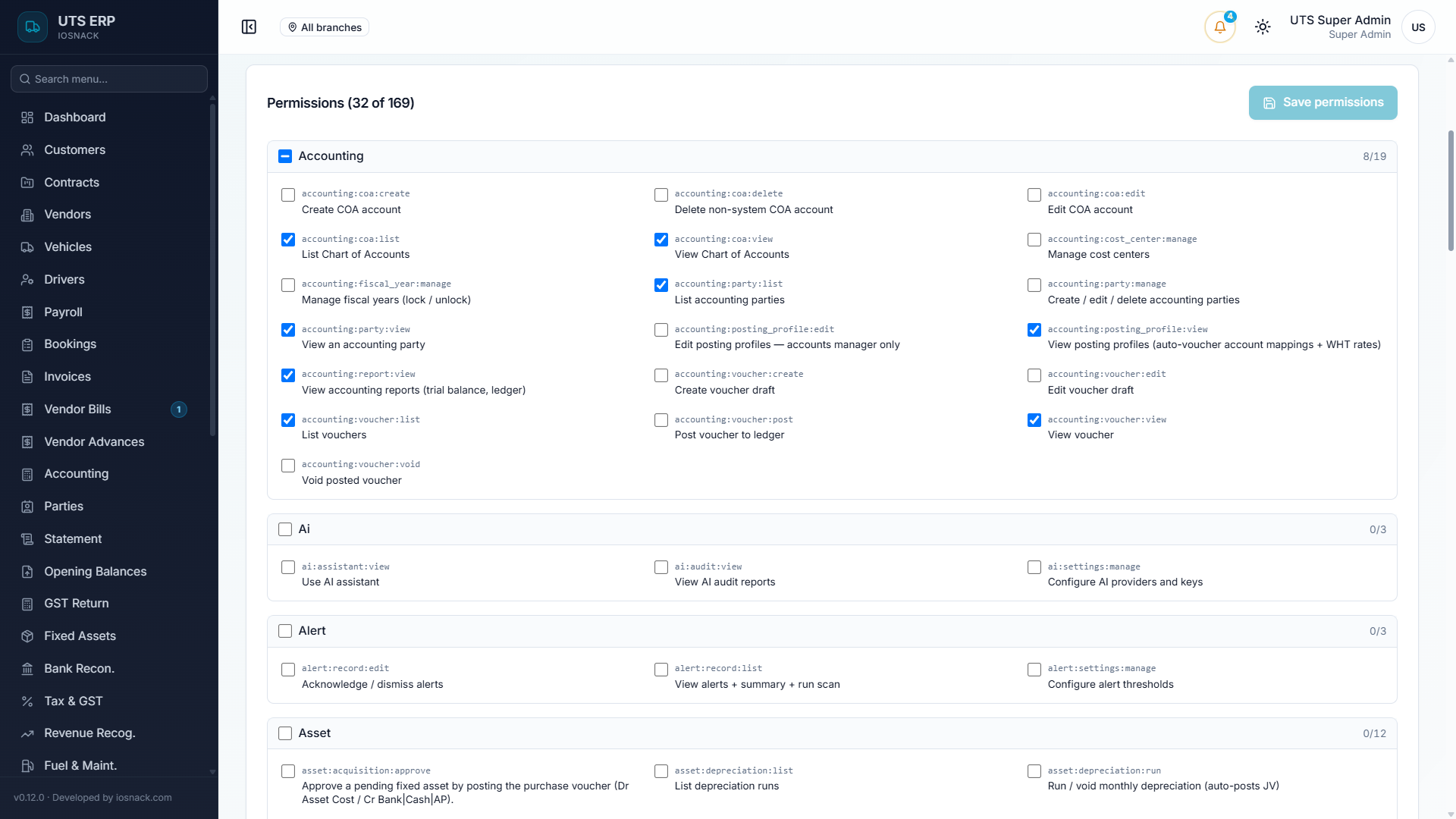Click the Invoices document icon
This screenshot has height=819, width=1456.
pos(27,377)
